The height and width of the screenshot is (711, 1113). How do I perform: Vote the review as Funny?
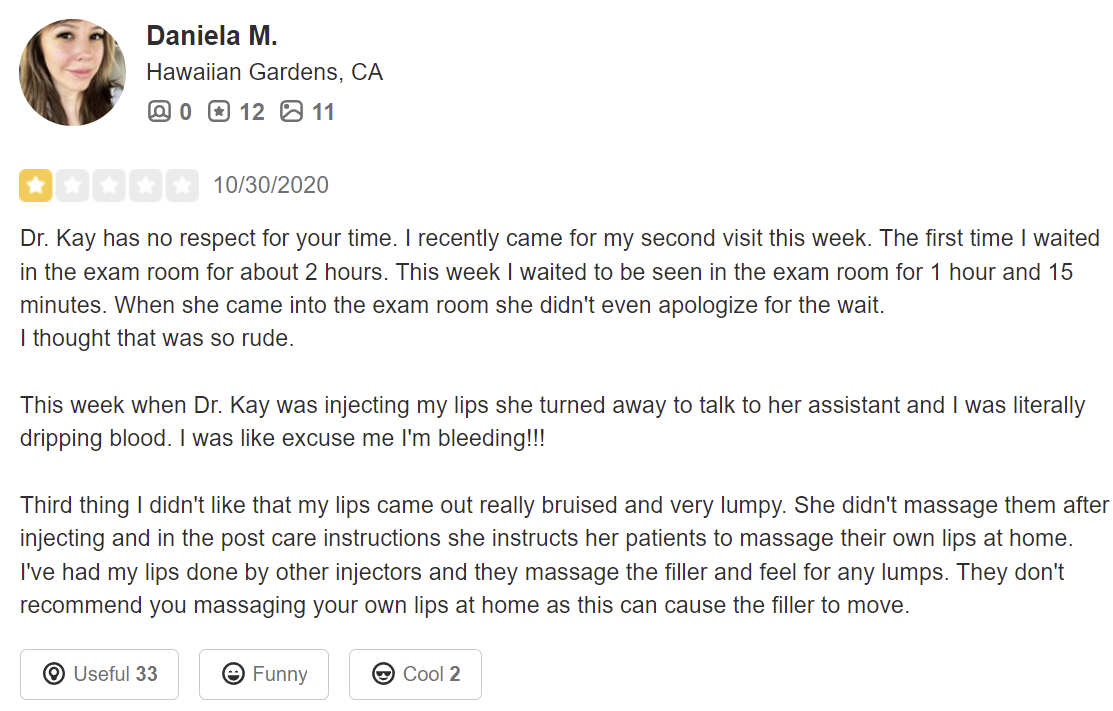(264, 674)
